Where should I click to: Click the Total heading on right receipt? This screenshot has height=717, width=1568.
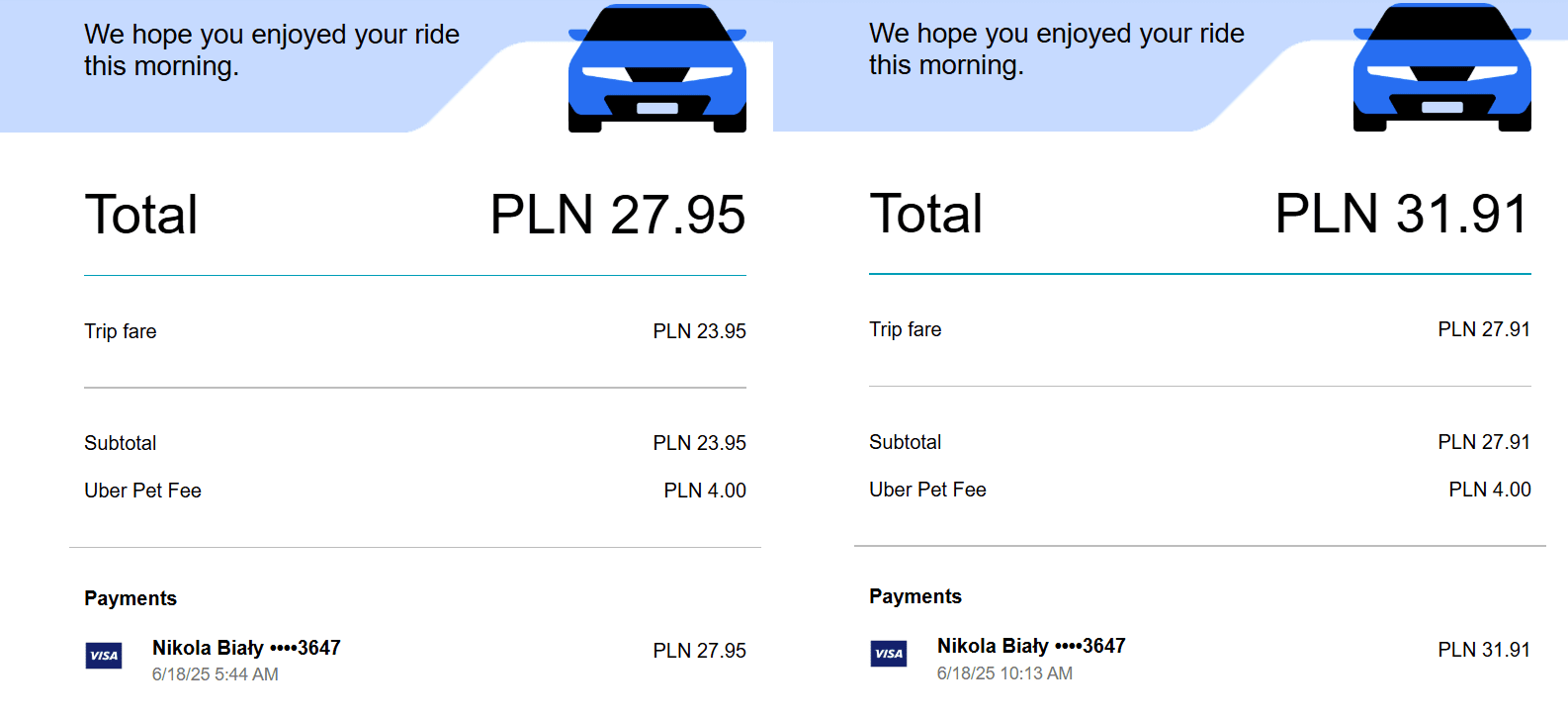click(x=925, y=214)
